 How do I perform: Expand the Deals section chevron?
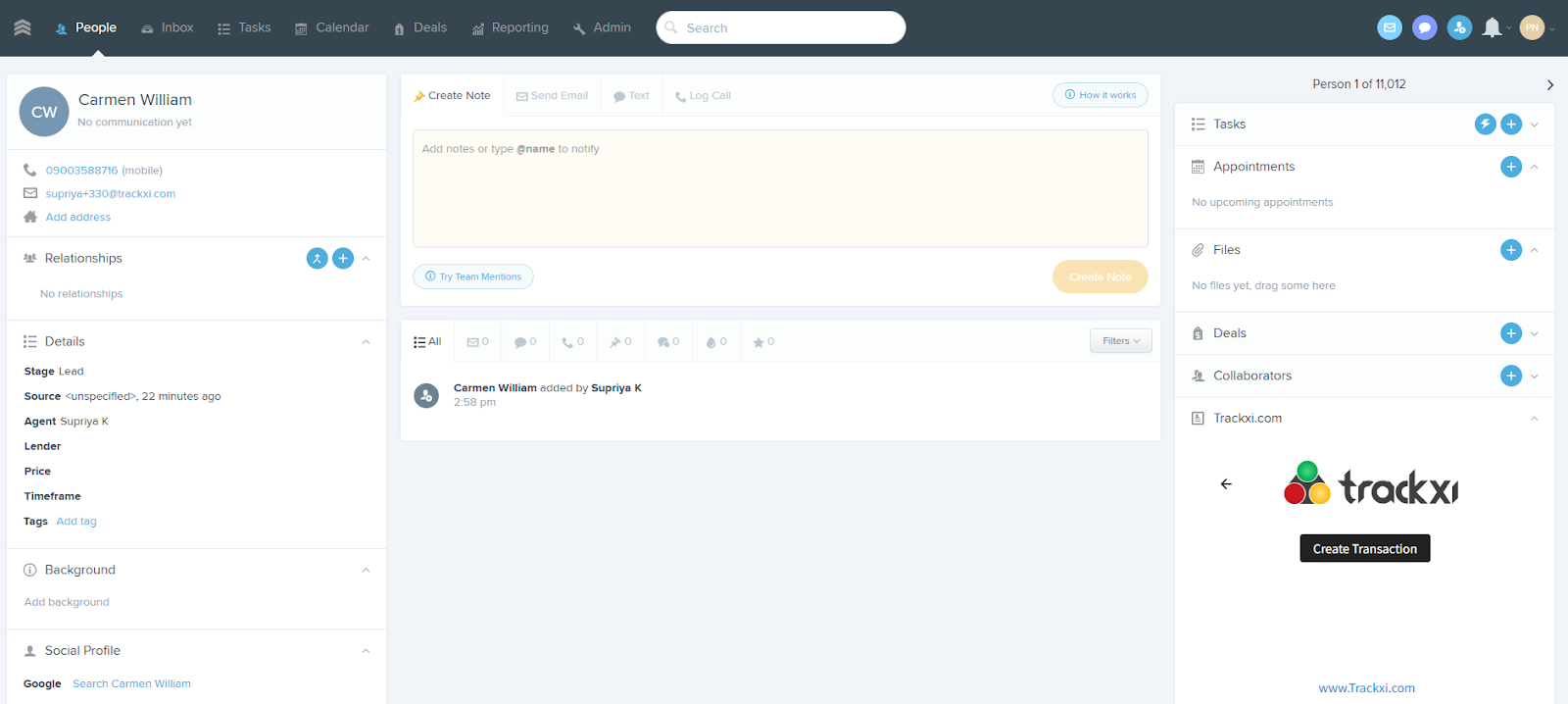pos(1534,333)
